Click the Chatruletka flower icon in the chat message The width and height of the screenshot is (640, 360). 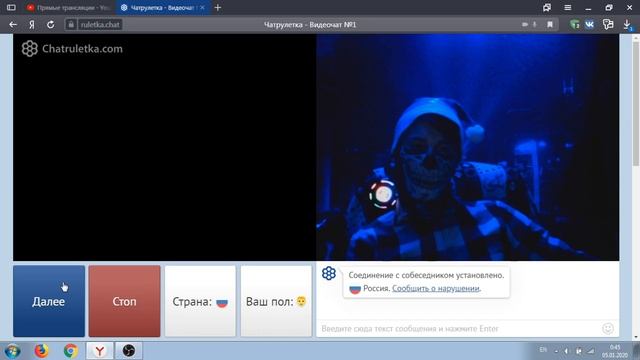329,273
